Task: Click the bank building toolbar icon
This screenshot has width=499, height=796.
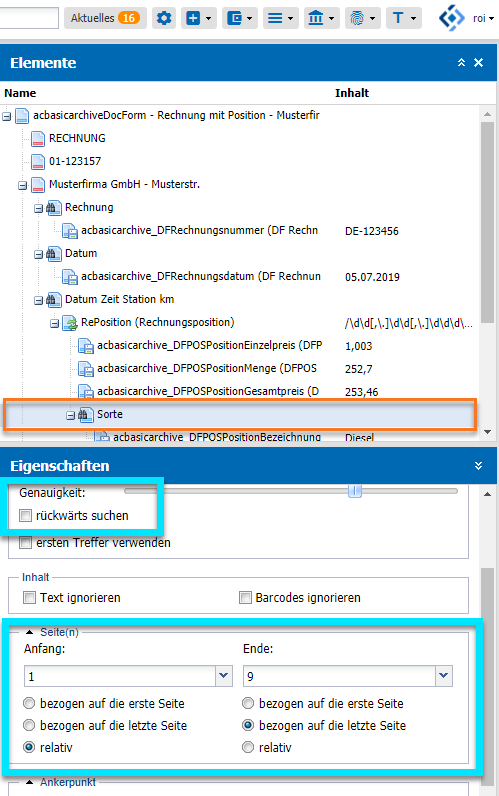Action: [321, 18]
